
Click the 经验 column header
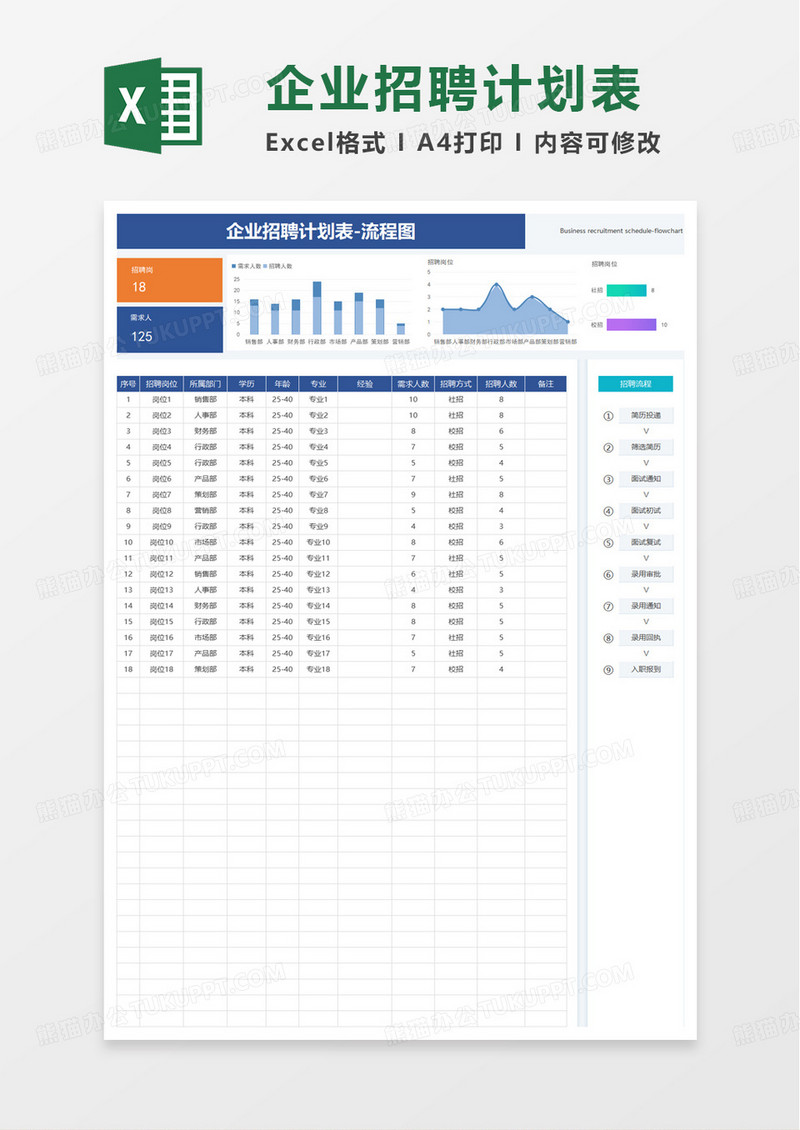365,384
